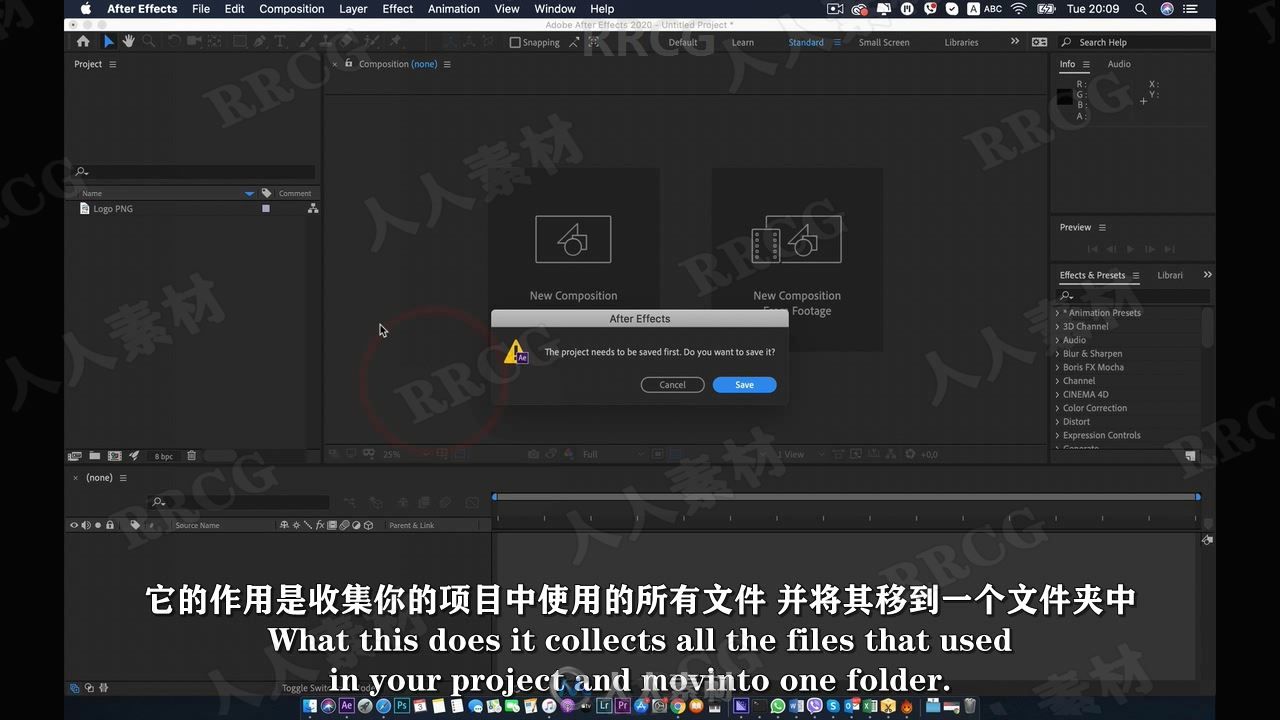Screen dimensions: 1280x720
Task: Open Finder from the Dock
Action: pos(310,706)
